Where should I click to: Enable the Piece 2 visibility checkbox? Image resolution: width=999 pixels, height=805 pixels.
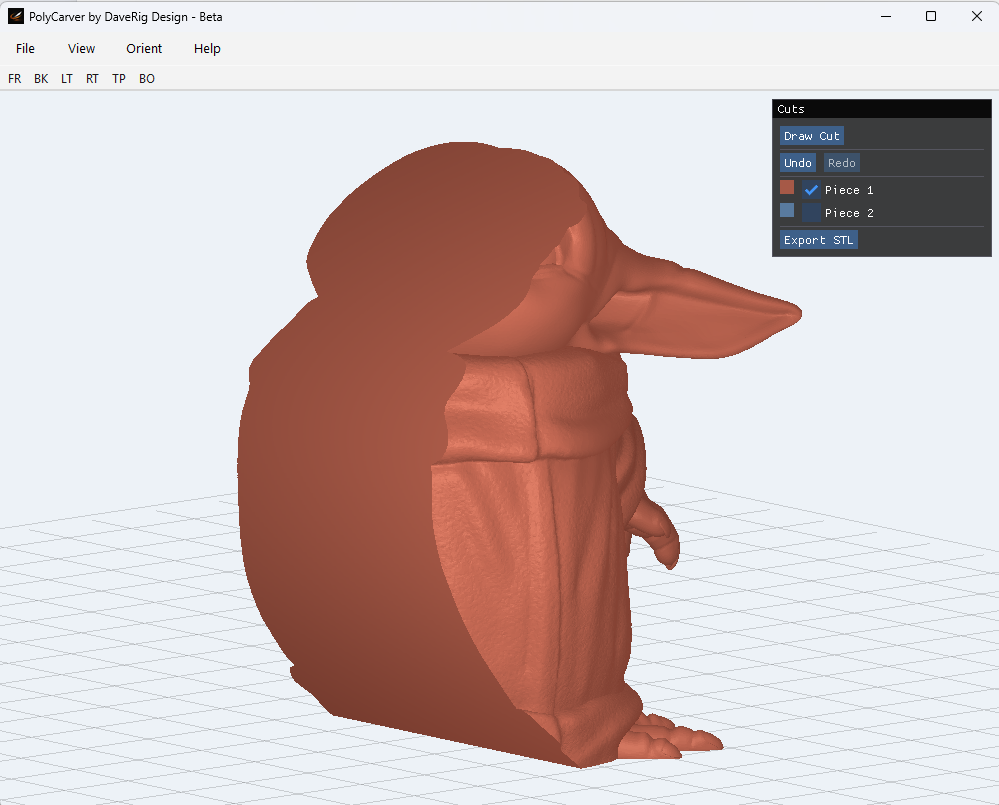[811, 212]
